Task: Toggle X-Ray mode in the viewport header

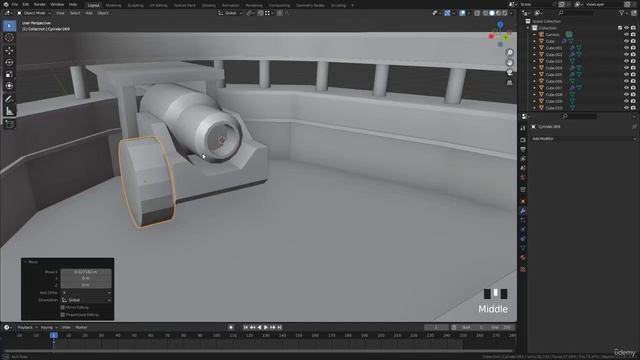Action: pos(477,13)
